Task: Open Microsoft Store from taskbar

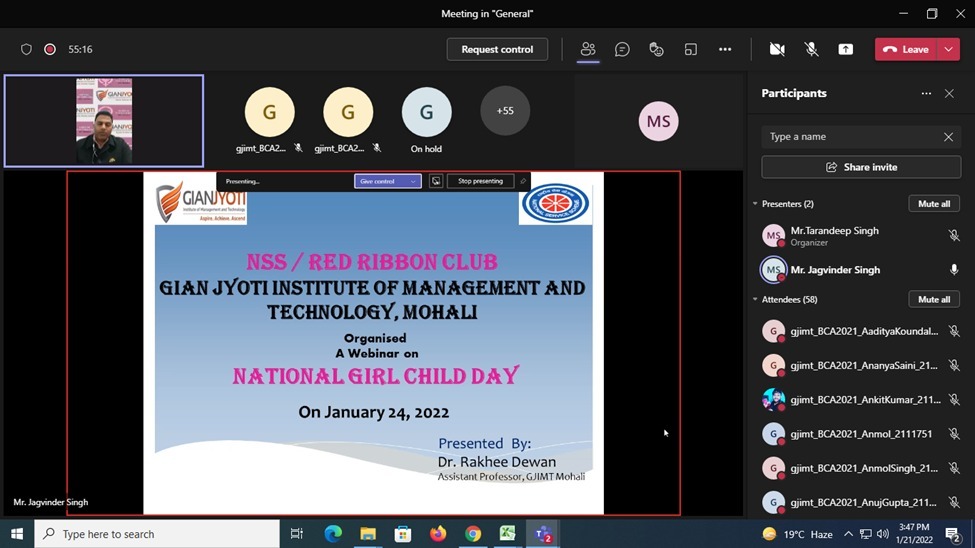Action: (x=403, y=534)
